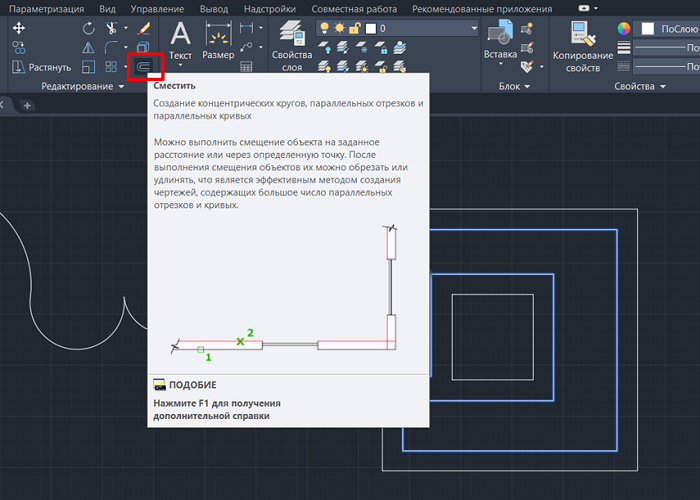The height and width of the screenshot is (500, 700).
Task: Switch to the Управление tab
Action: pyautogui.click(x=157, y=9)
